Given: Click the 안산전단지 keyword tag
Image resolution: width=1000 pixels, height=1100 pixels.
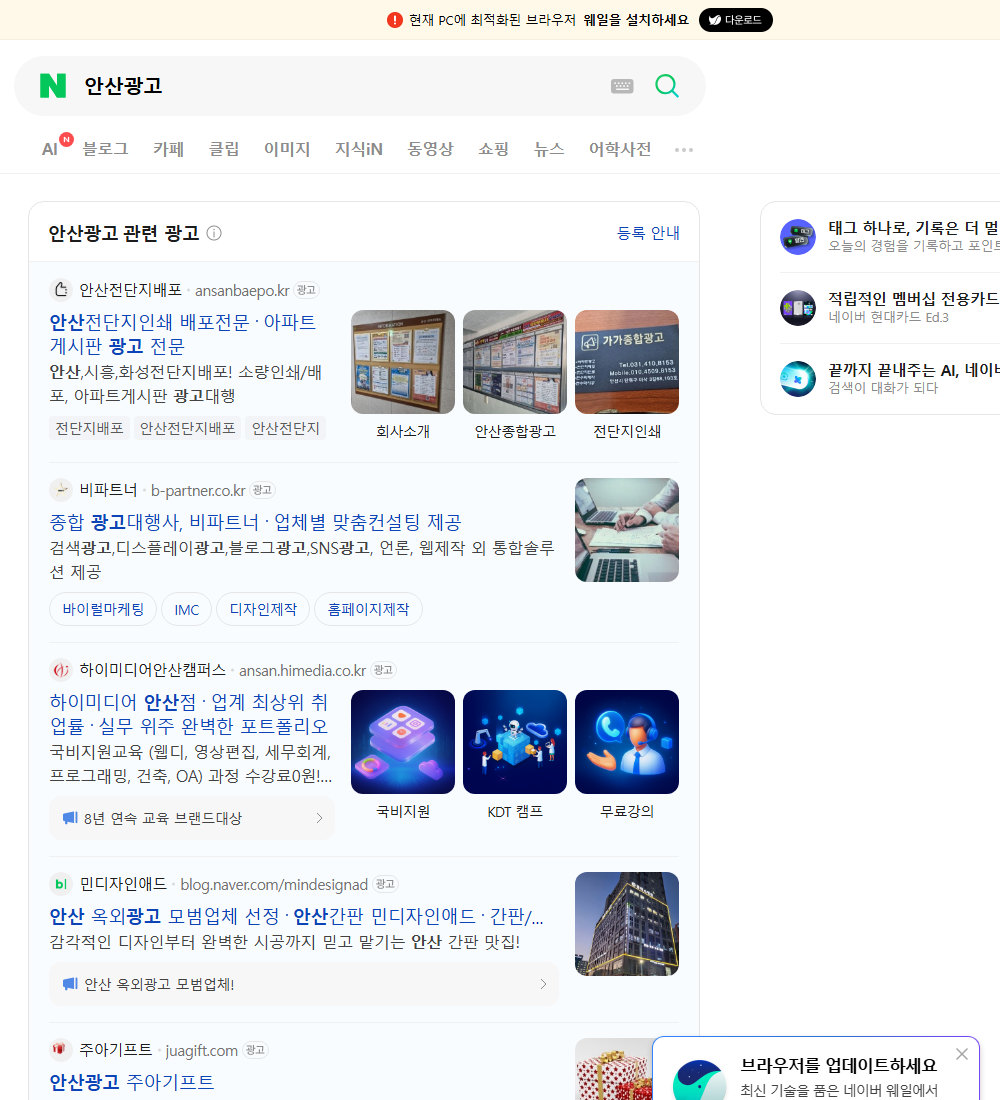Looking at the screenshot, I should coord(286,428).
